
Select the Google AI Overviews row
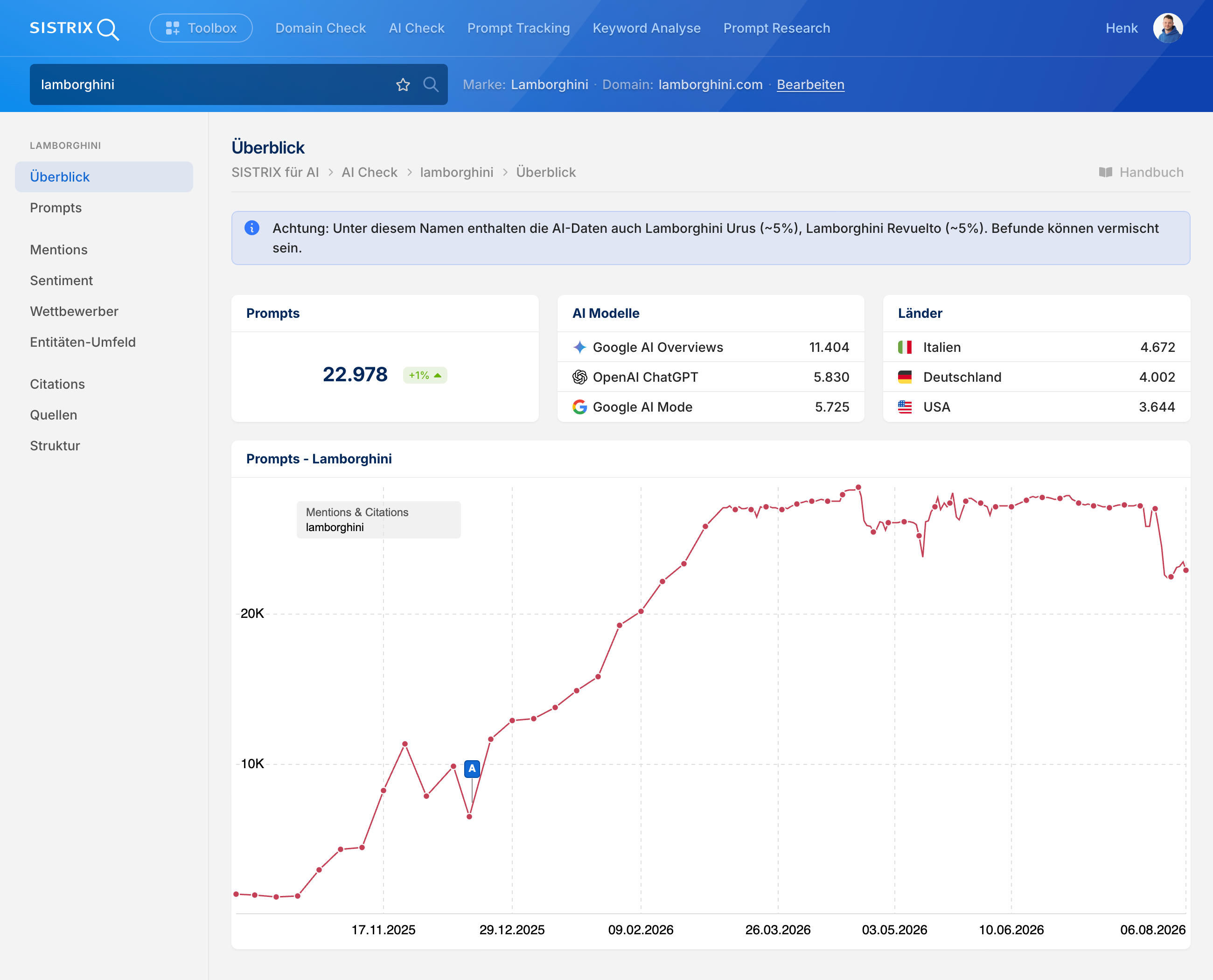coord(711,347)
